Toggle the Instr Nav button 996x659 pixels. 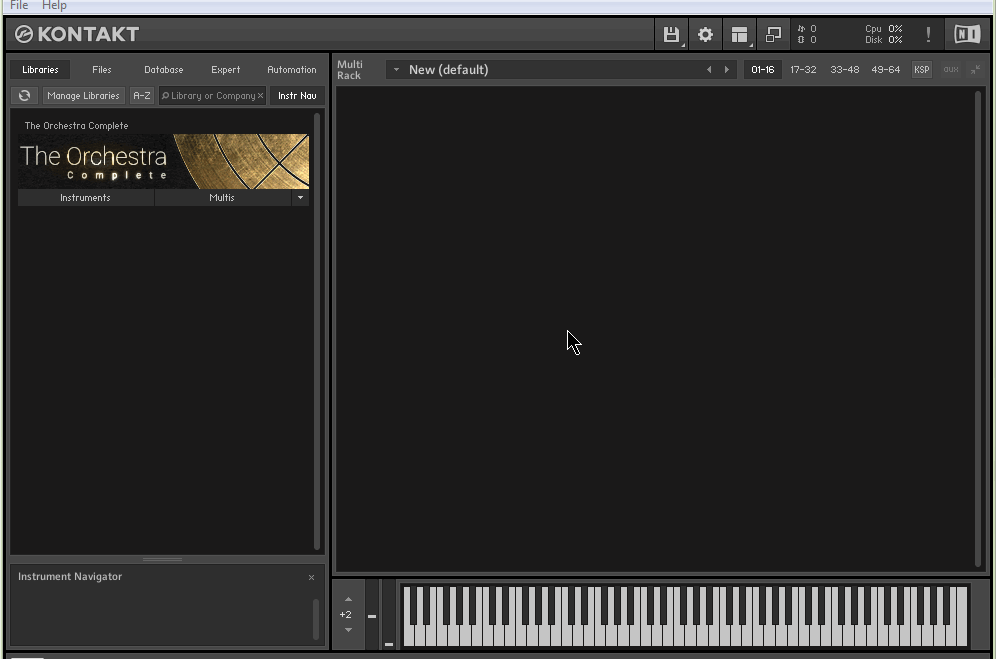pos(297,95)
